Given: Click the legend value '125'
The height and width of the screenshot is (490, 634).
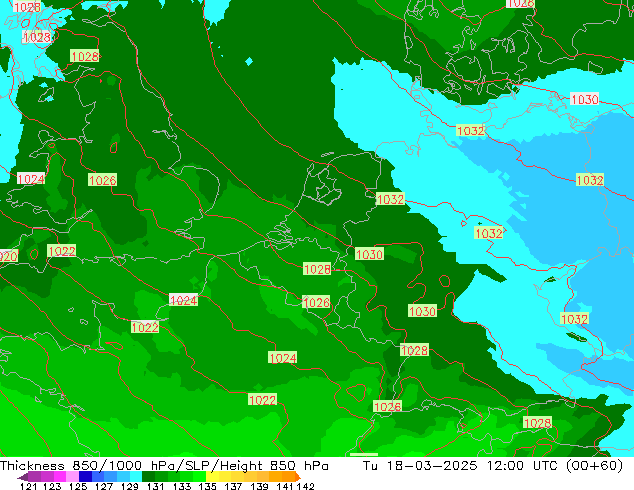Looking at the screenshot, I should click(x=78, y=486).
